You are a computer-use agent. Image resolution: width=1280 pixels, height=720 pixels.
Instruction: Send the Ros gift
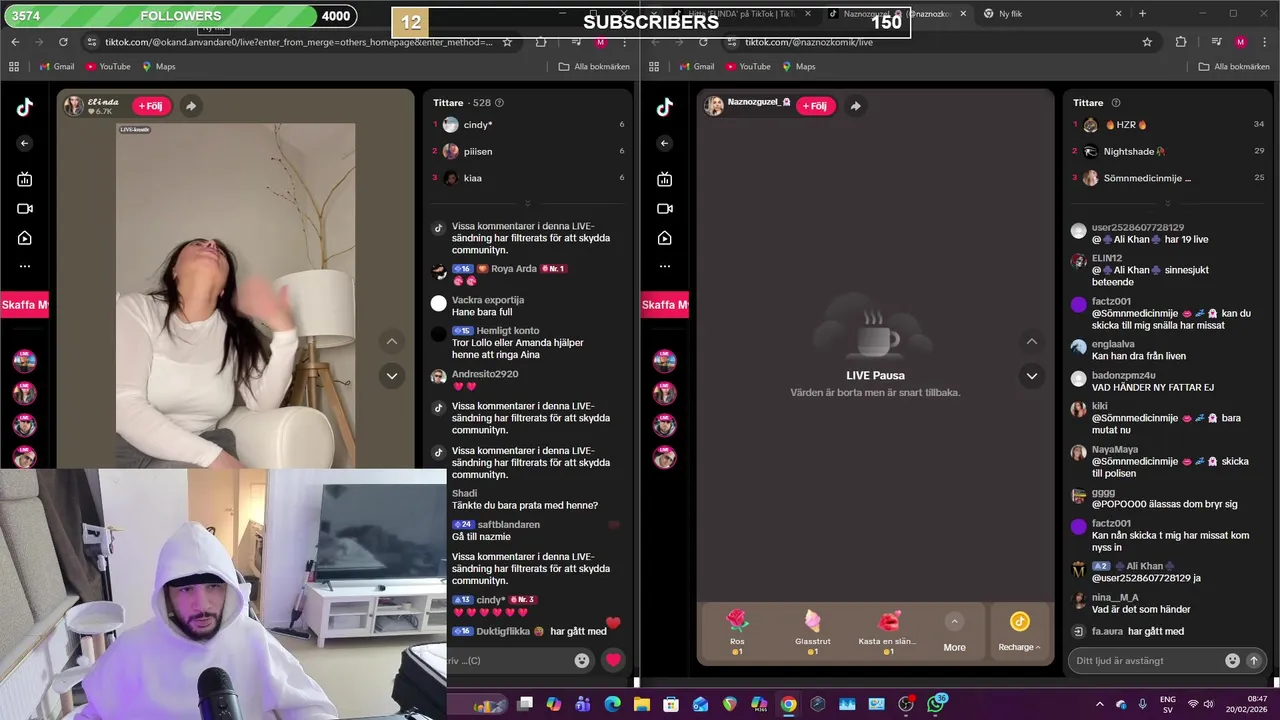tap(737, 632)
